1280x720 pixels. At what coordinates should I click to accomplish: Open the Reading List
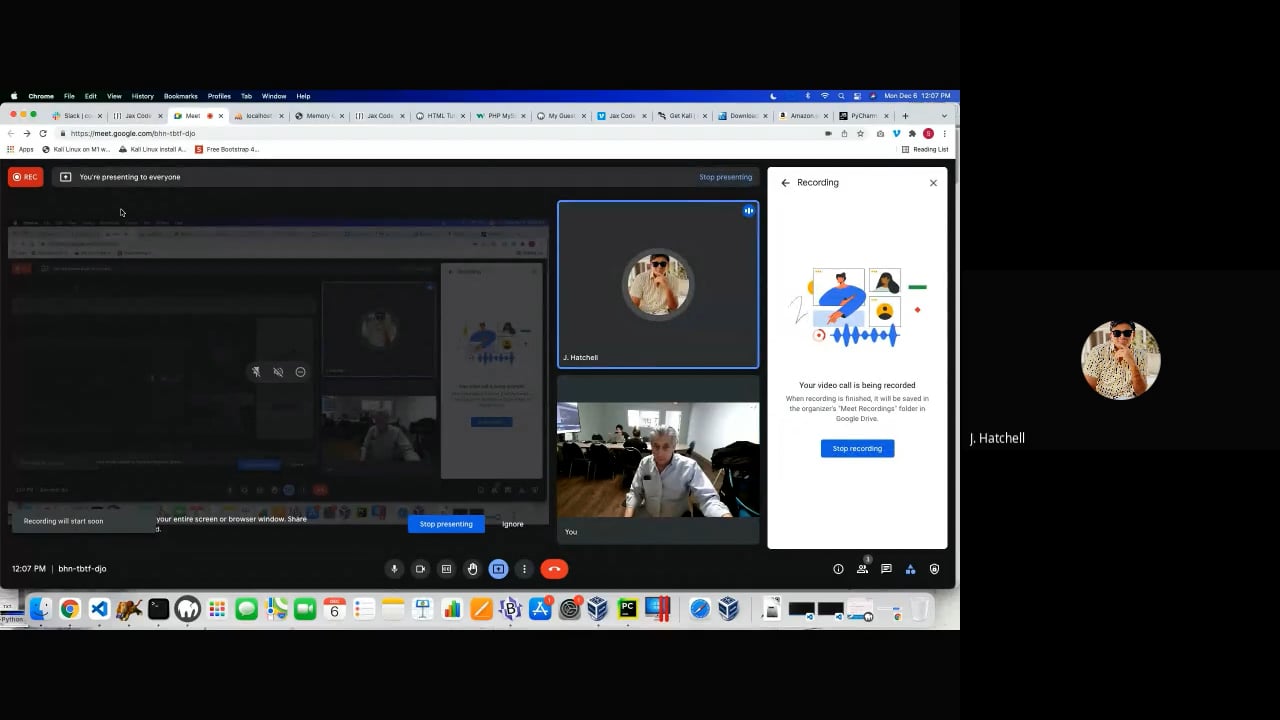coord(925,149)
